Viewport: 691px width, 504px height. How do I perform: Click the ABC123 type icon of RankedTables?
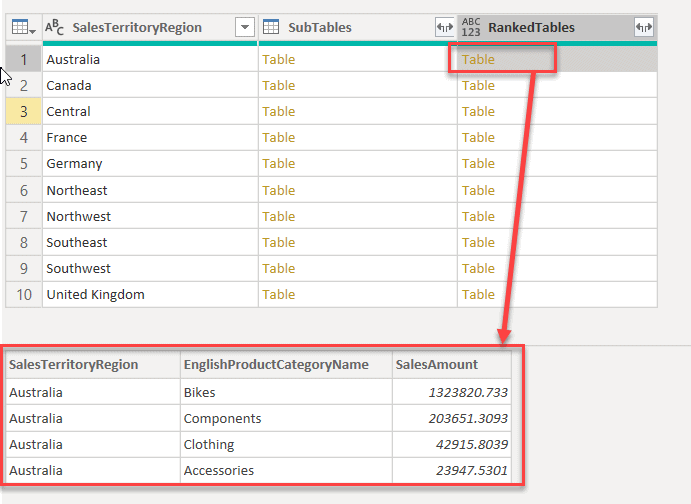point(471,28)
